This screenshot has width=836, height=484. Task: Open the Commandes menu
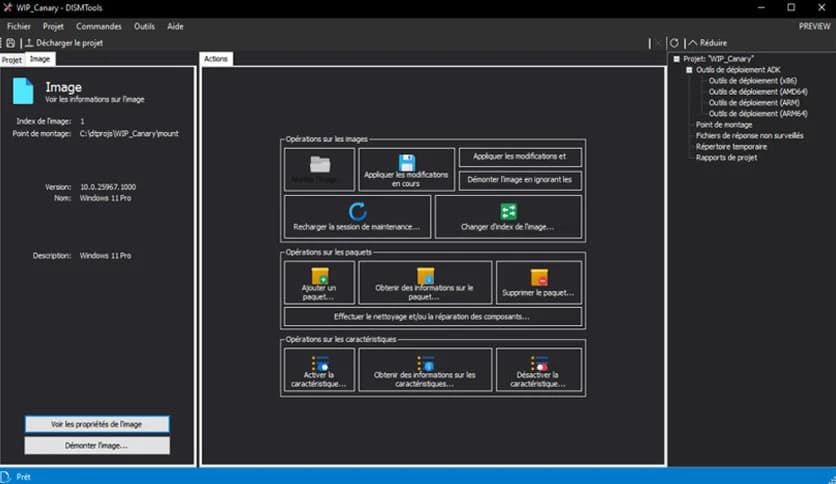98,26
